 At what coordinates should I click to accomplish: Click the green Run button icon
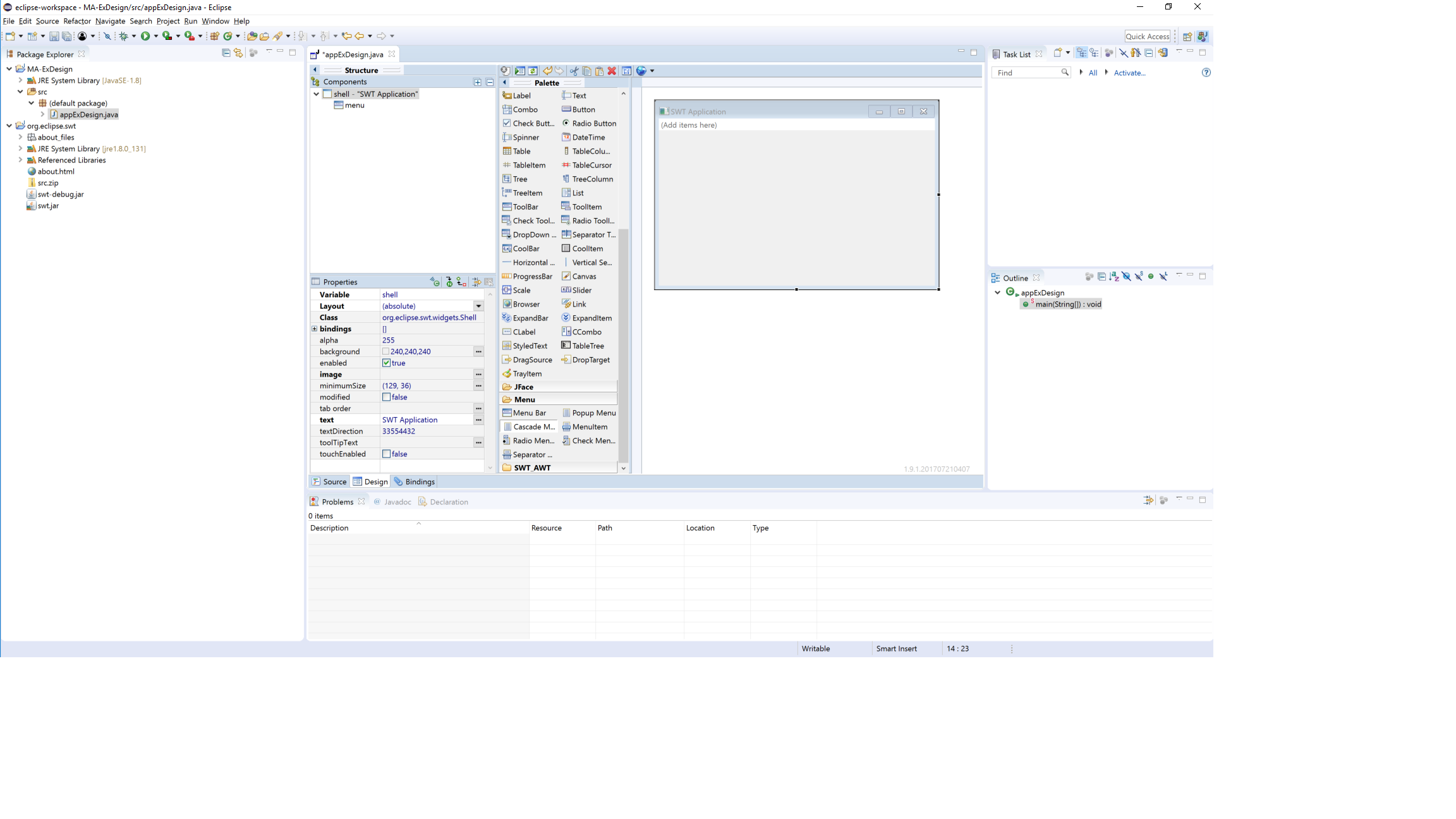[145, 36]
